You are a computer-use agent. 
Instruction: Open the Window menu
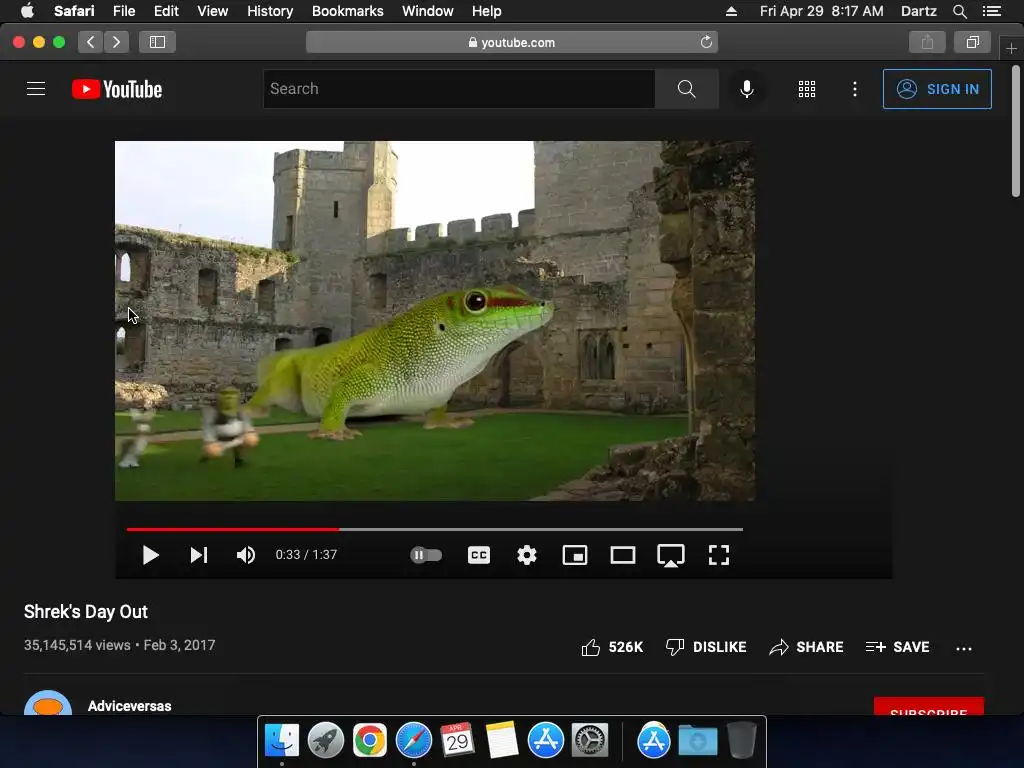click(x=428, y=11)
